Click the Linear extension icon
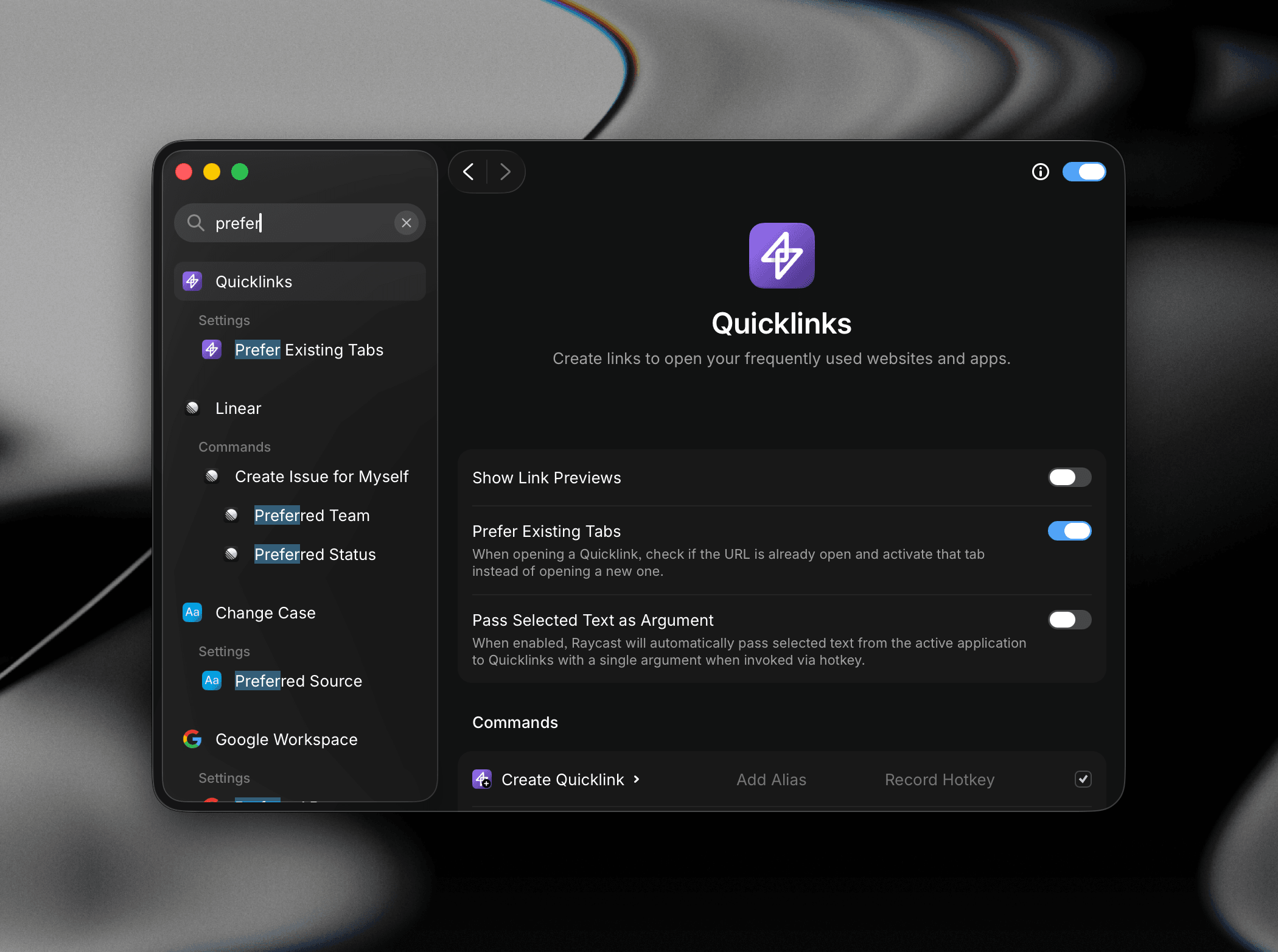The image size is (1278, 952). click(192, 408)
